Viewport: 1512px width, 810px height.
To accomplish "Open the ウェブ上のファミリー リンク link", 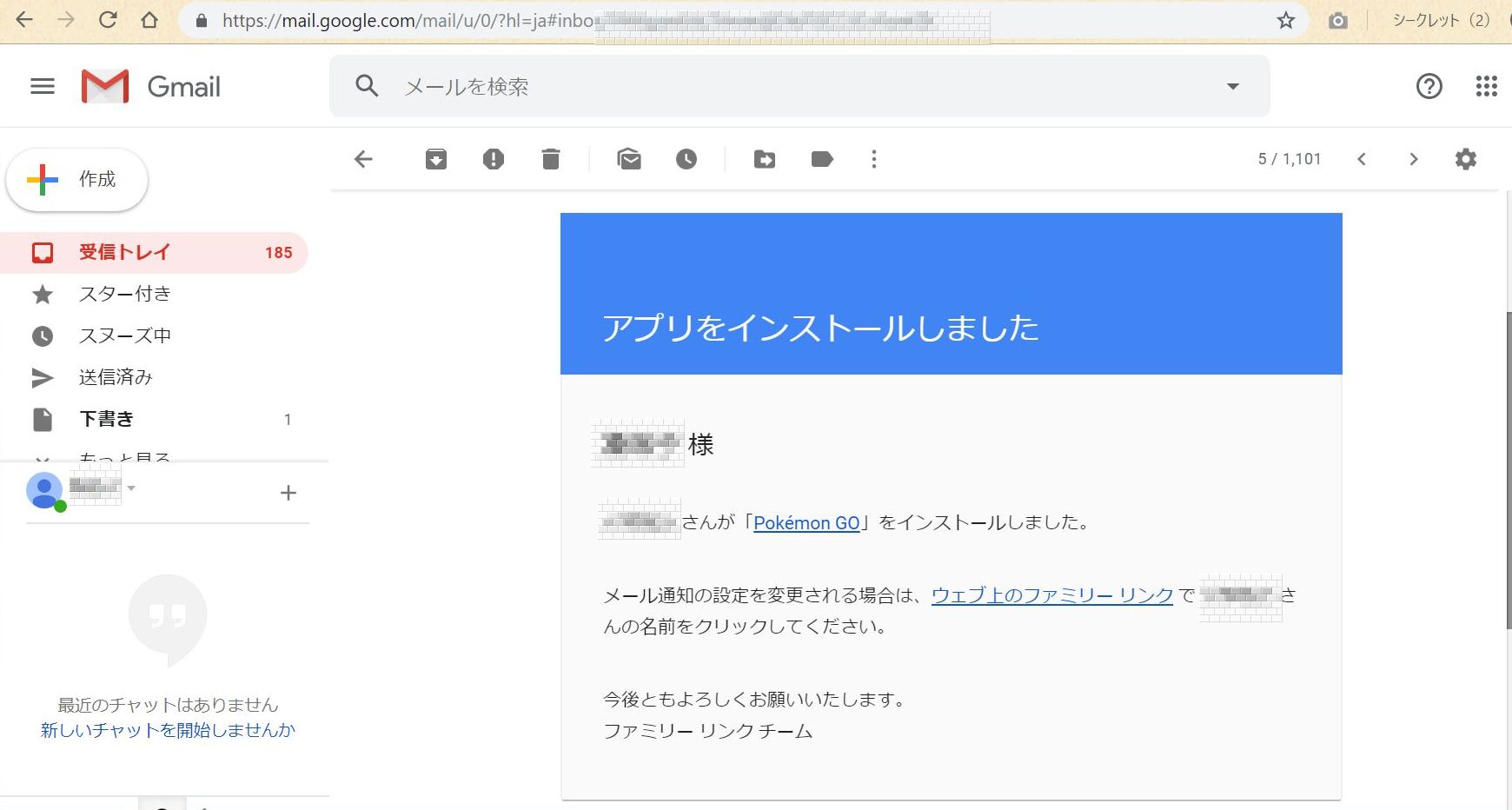I will [x=1052, y=595].
